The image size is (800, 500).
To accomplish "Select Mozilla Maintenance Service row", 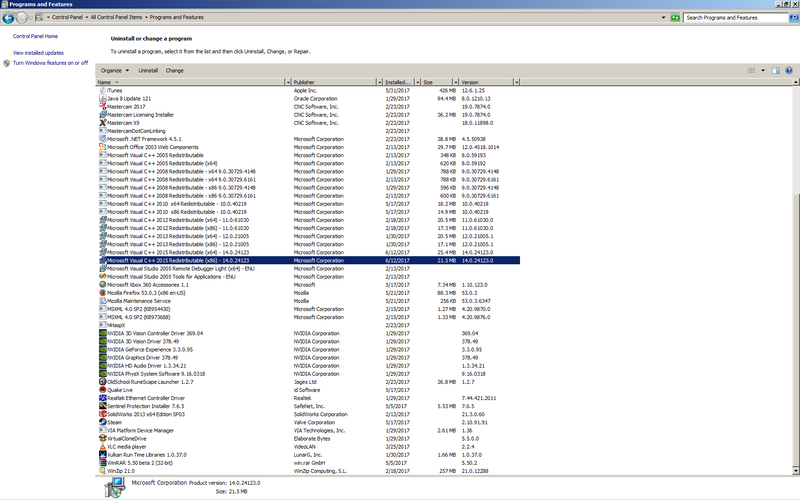I will point(308,301).
